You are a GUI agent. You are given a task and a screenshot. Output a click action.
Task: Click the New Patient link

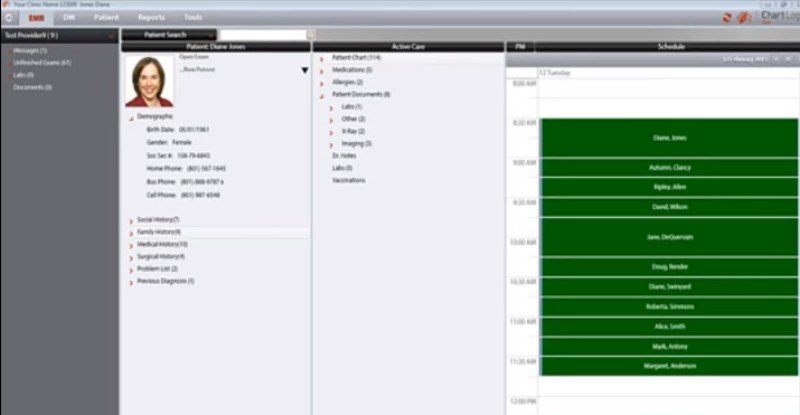click(x=197, y=69)
